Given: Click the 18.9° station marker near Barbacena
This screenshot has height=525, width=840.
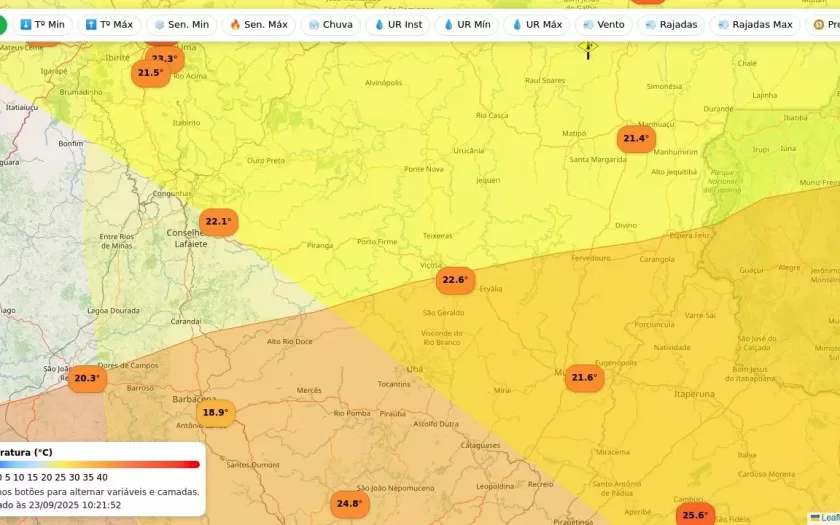Looking at the screenshot, I should [215, 412].
